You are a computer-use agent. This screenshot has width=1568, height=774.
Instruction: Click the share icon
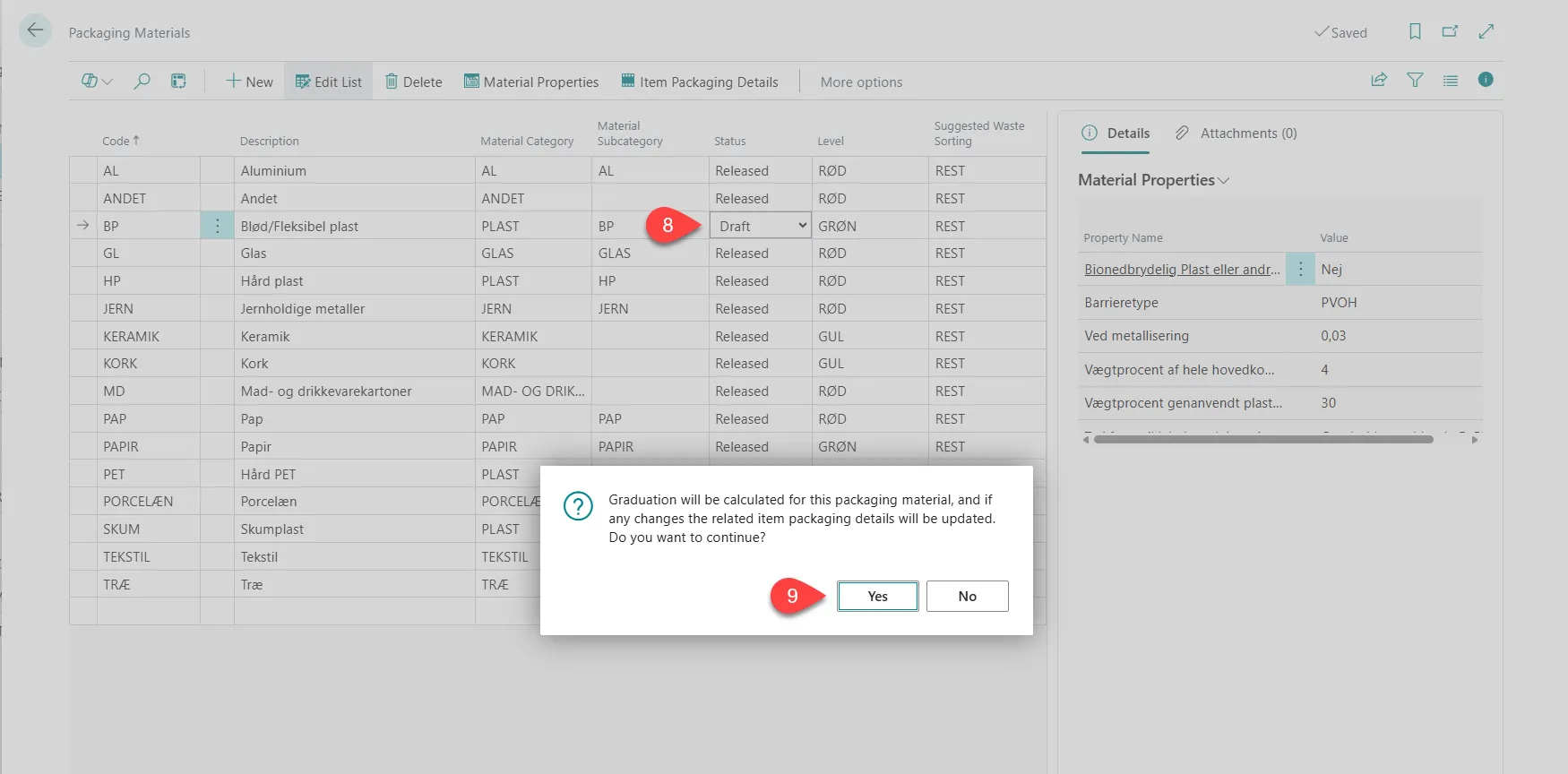[x=1379, y=80]
